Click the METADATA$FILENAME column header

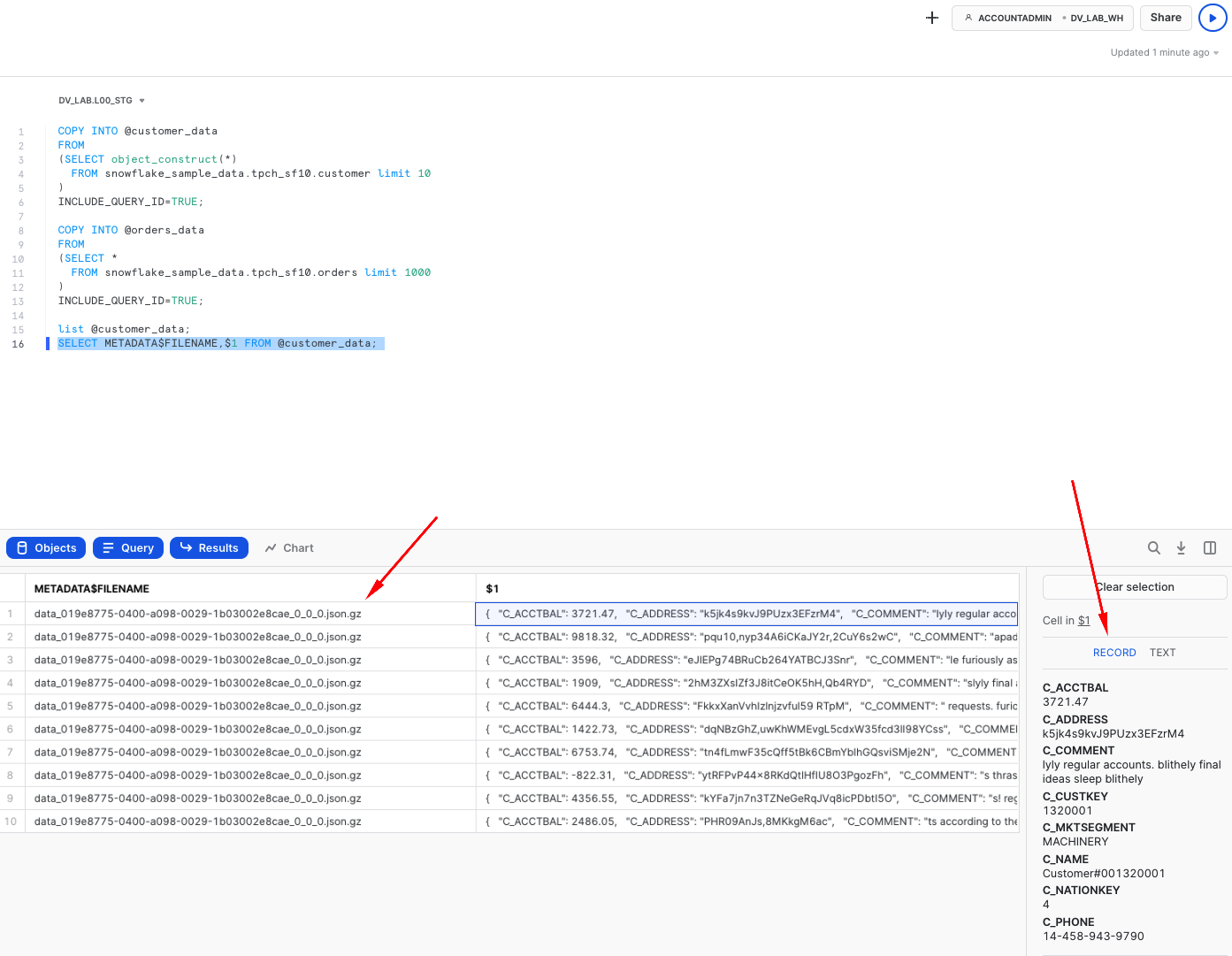(x=92, y=589)
